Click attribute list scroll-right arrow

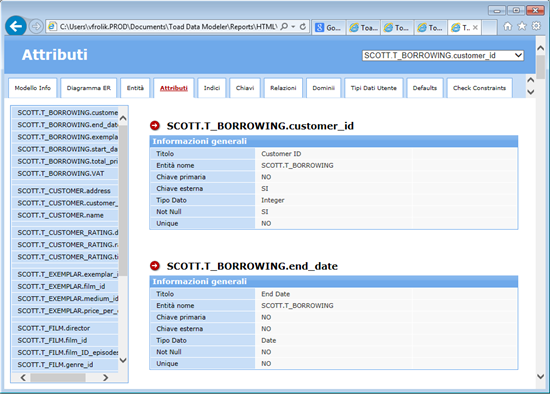(x=105, y=378)
